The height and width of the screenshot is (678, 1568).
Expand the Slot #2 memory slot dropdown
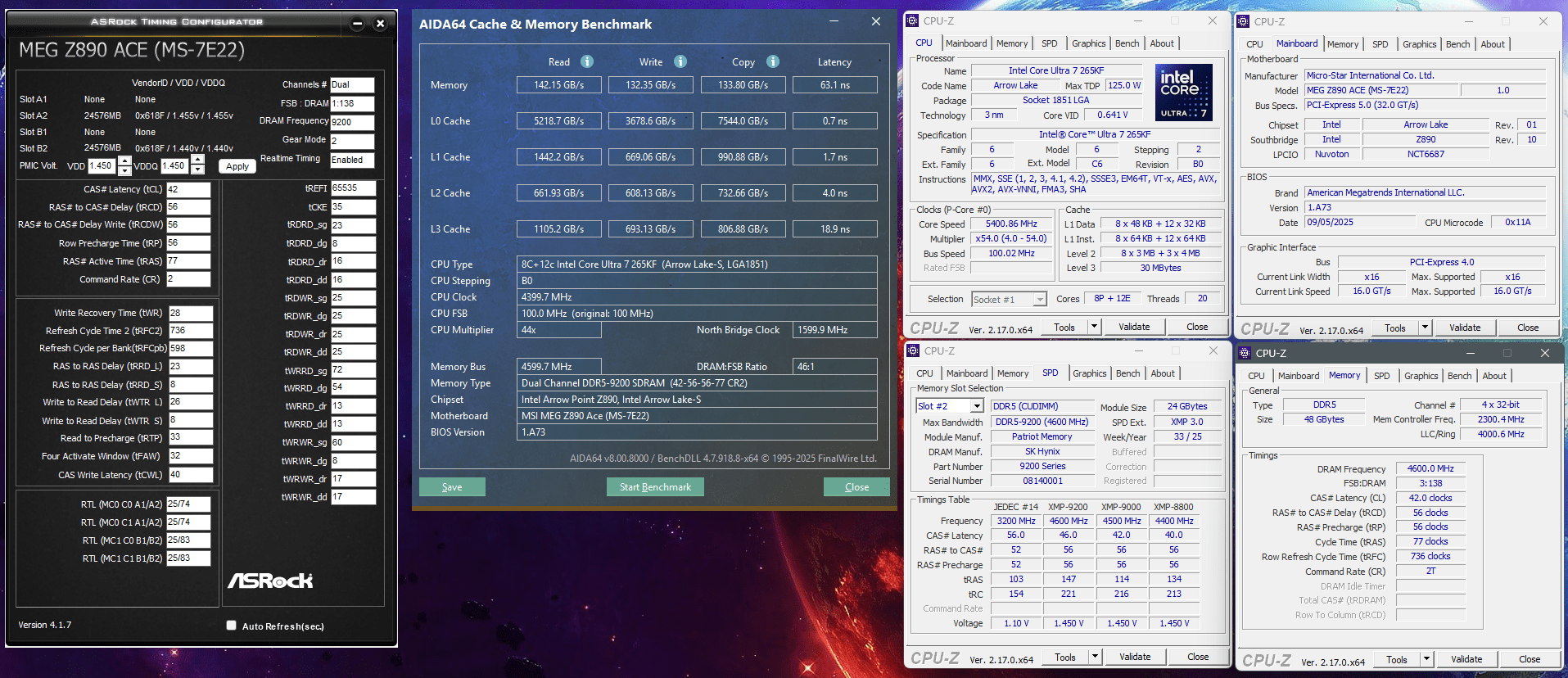[x=977, y=406]
